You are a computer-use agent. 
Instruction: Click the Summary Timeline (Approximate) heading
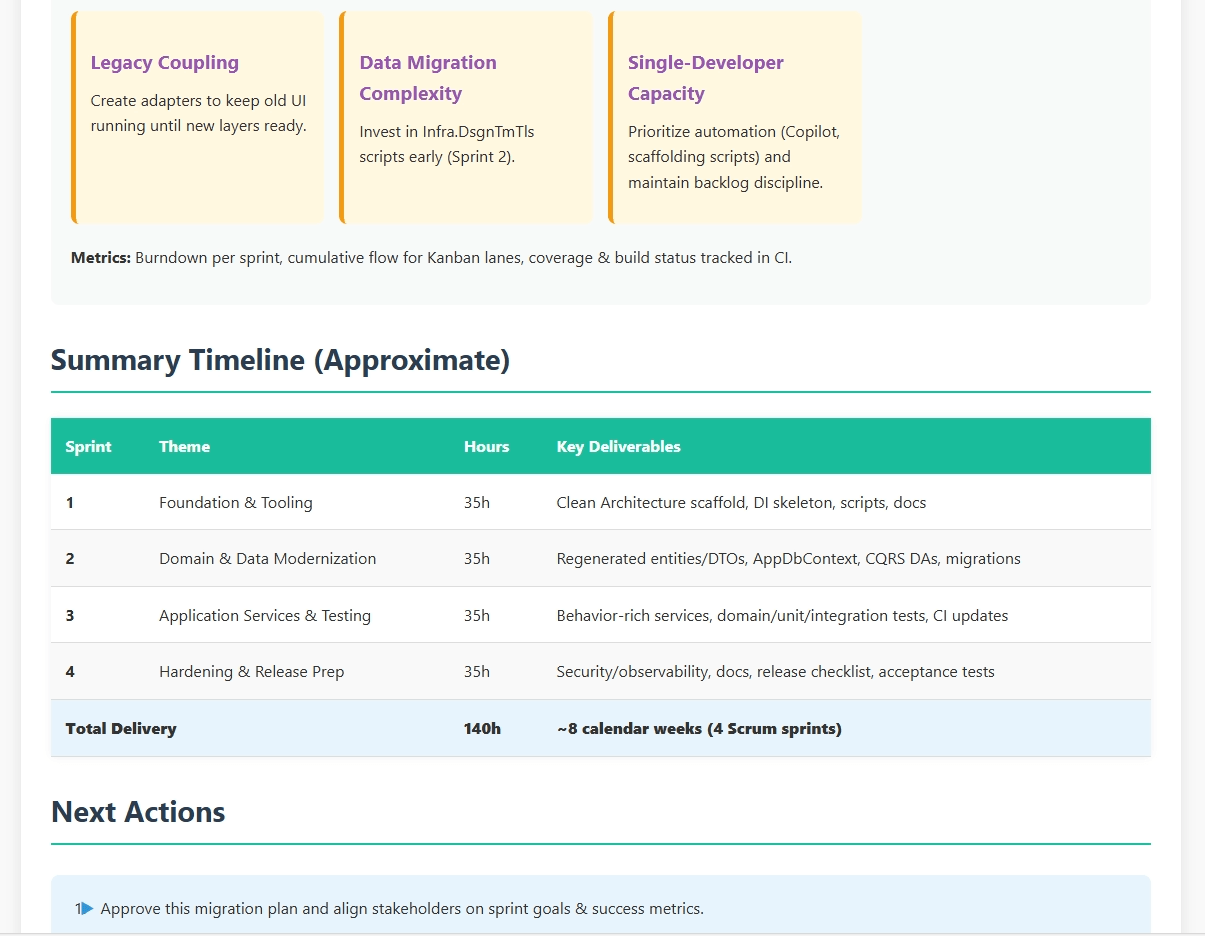point(280,360)
